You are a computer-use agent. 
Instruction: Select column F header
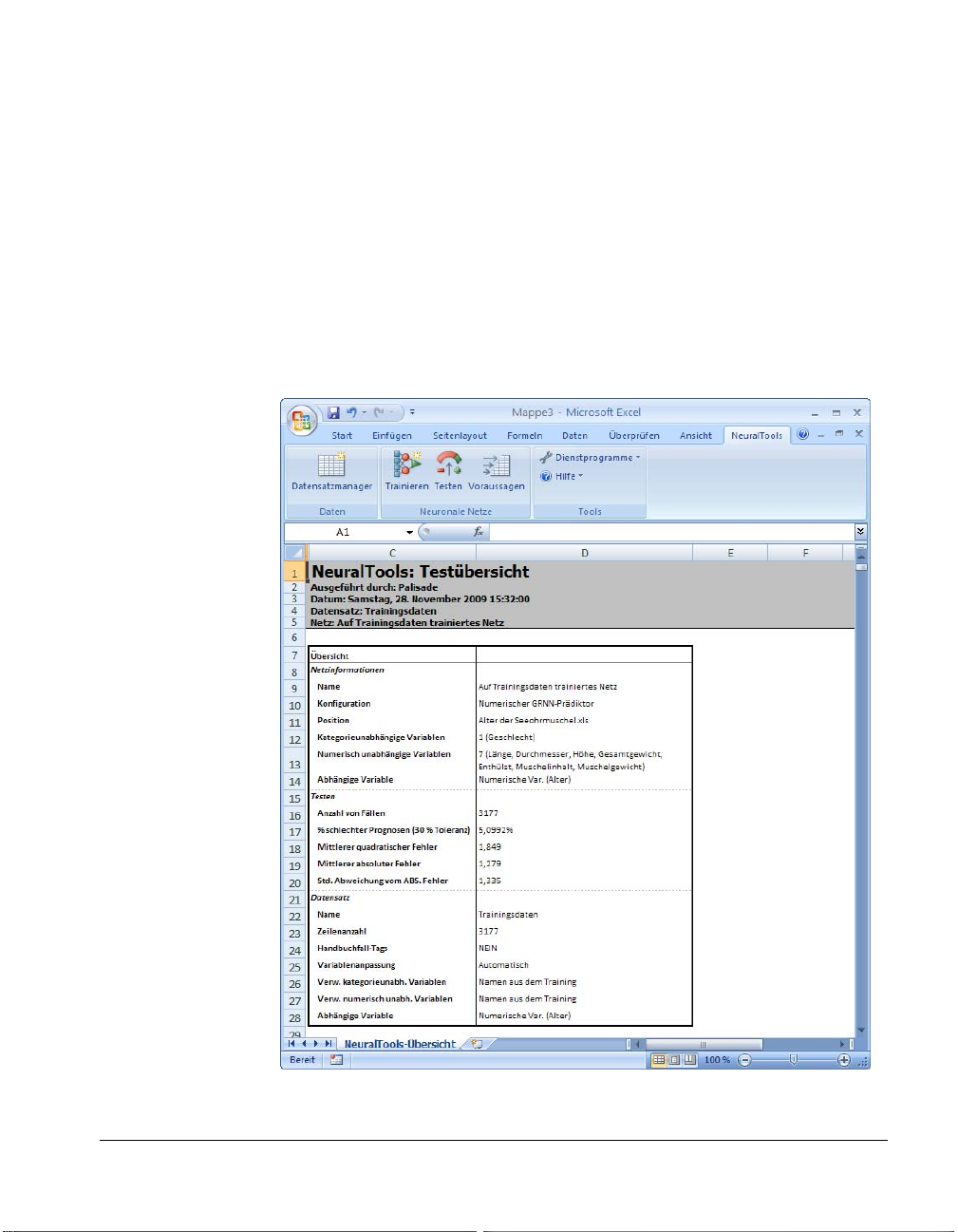pos(805,553)
